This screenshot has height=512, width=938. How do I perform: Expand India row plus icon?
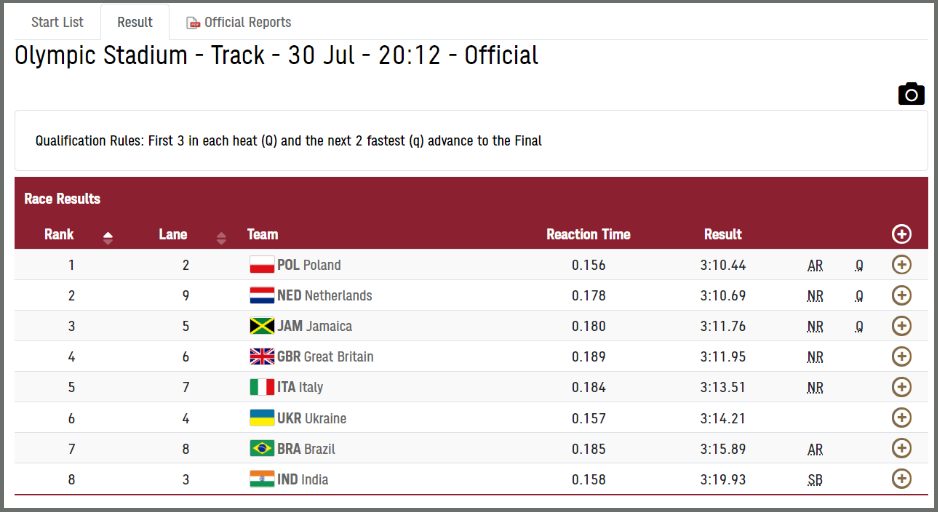click(x=902, y=479)
